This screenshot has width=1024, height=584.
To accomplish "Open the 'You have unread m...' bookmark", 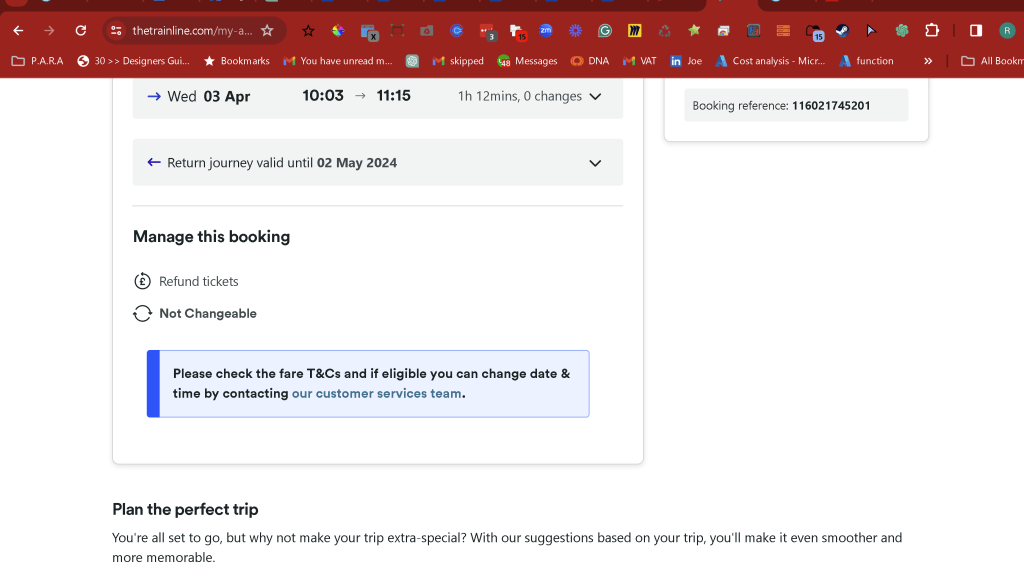I will pyautogui.click(x=338, y=61).
